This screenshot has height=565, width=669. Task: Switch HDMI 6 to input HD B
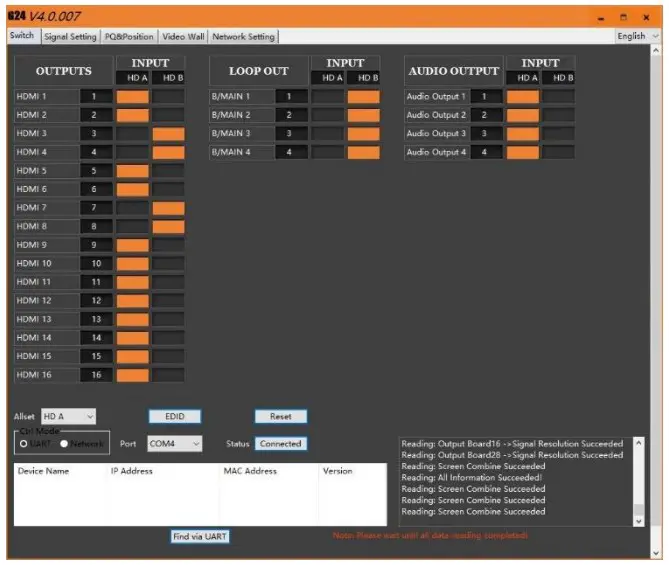point(169,189)
